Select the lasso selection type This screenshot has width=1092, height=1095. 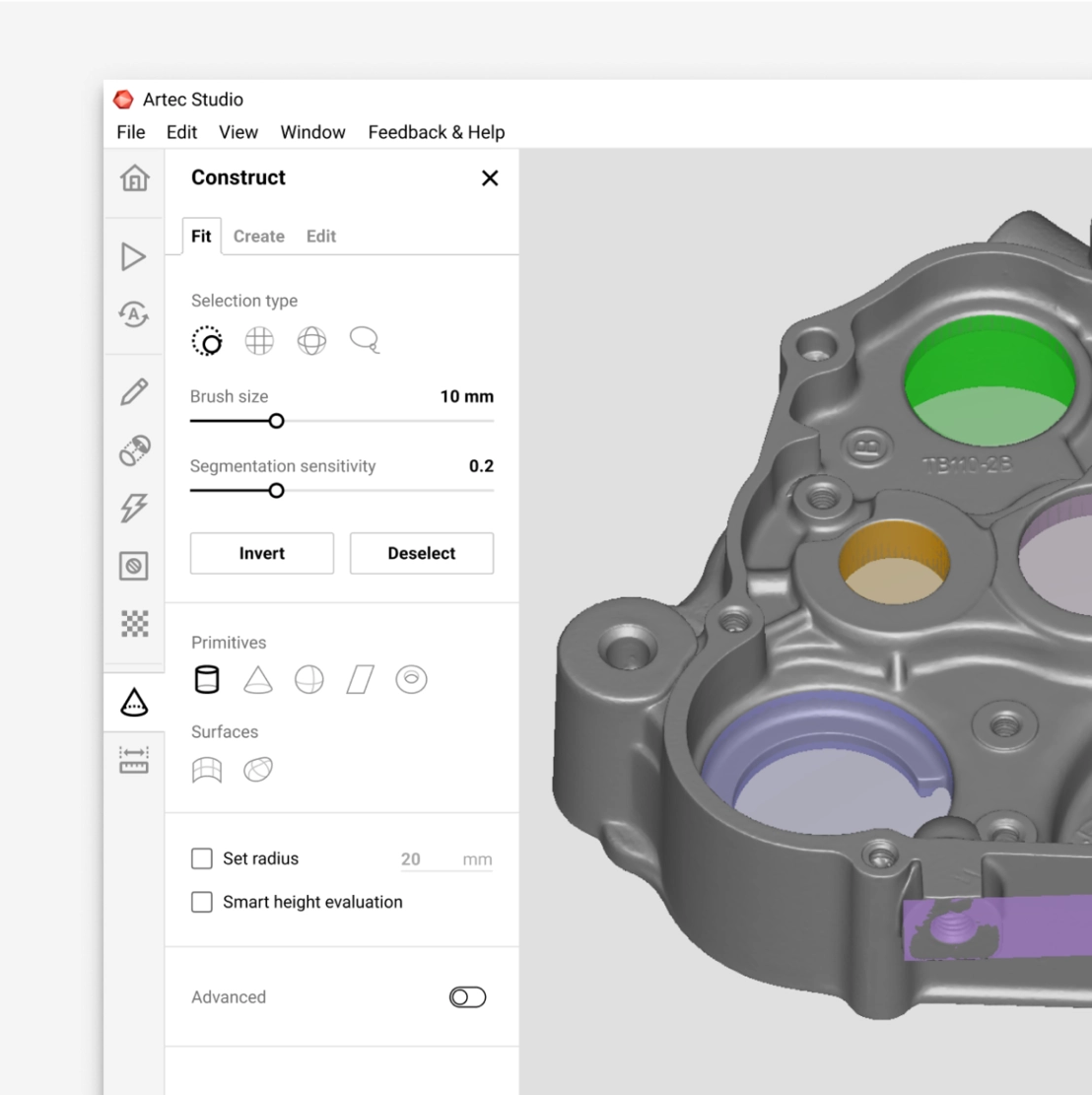(x=364, y=341)
